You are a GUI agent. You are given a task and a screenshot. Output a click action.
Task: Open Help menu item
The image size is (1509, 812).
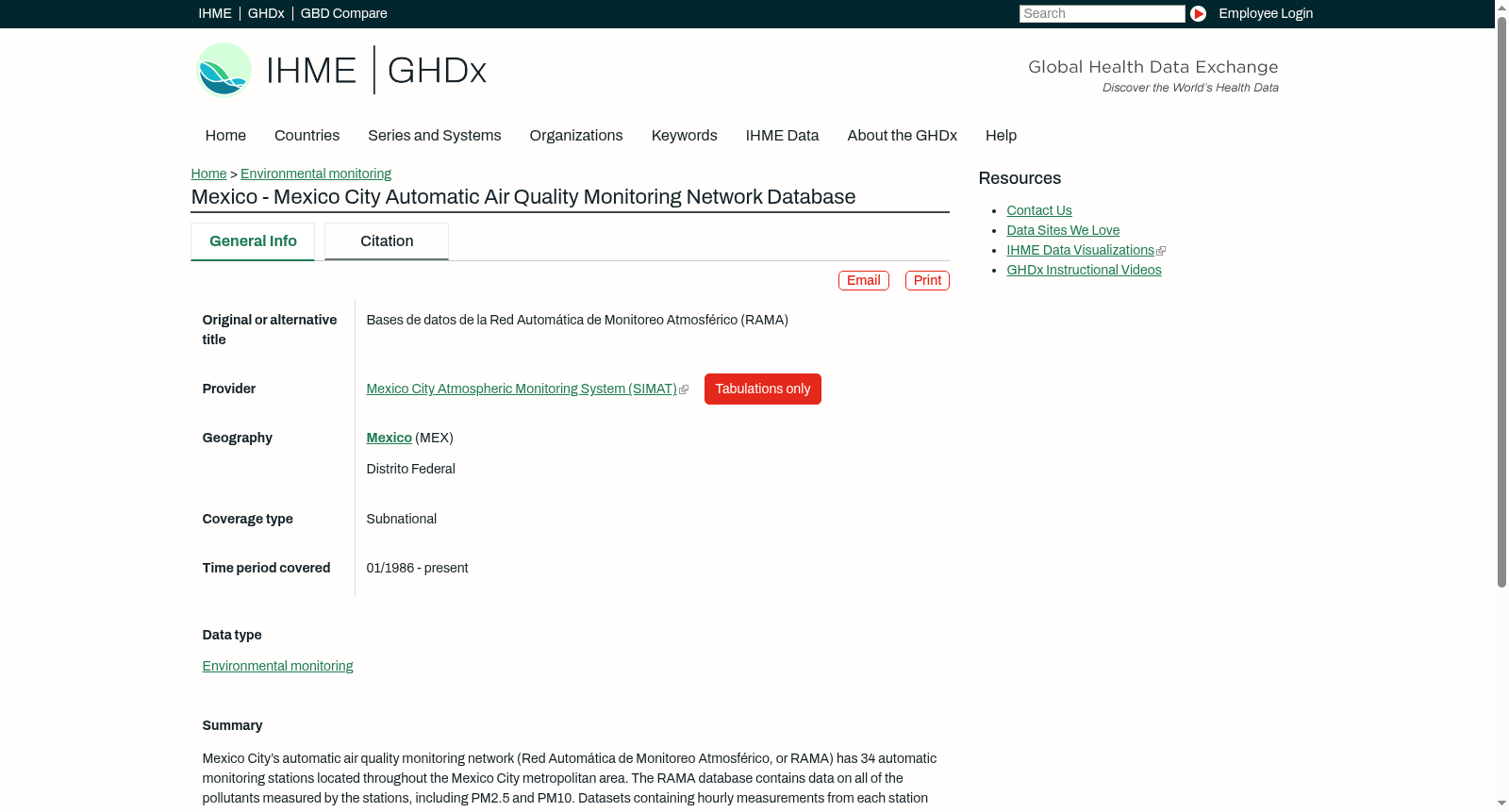pyautogui.click(x=1001, y=136)
